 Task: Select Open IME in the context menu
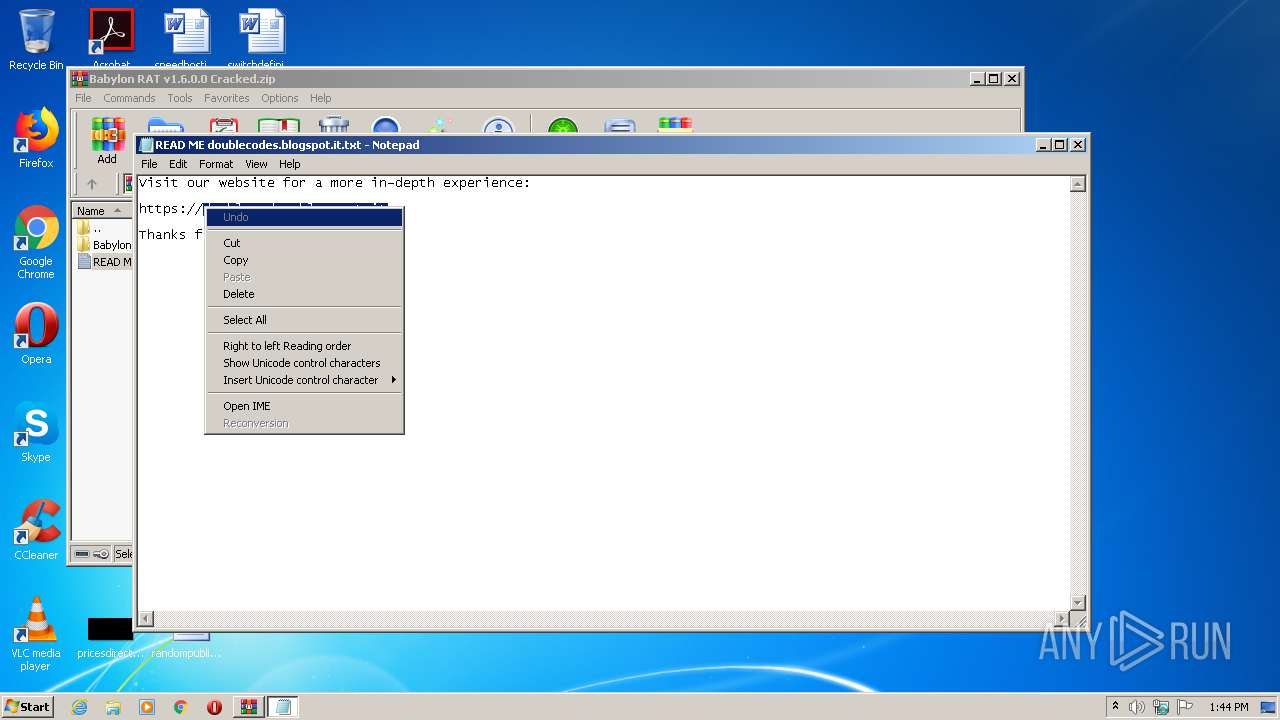tap(304, 406)
